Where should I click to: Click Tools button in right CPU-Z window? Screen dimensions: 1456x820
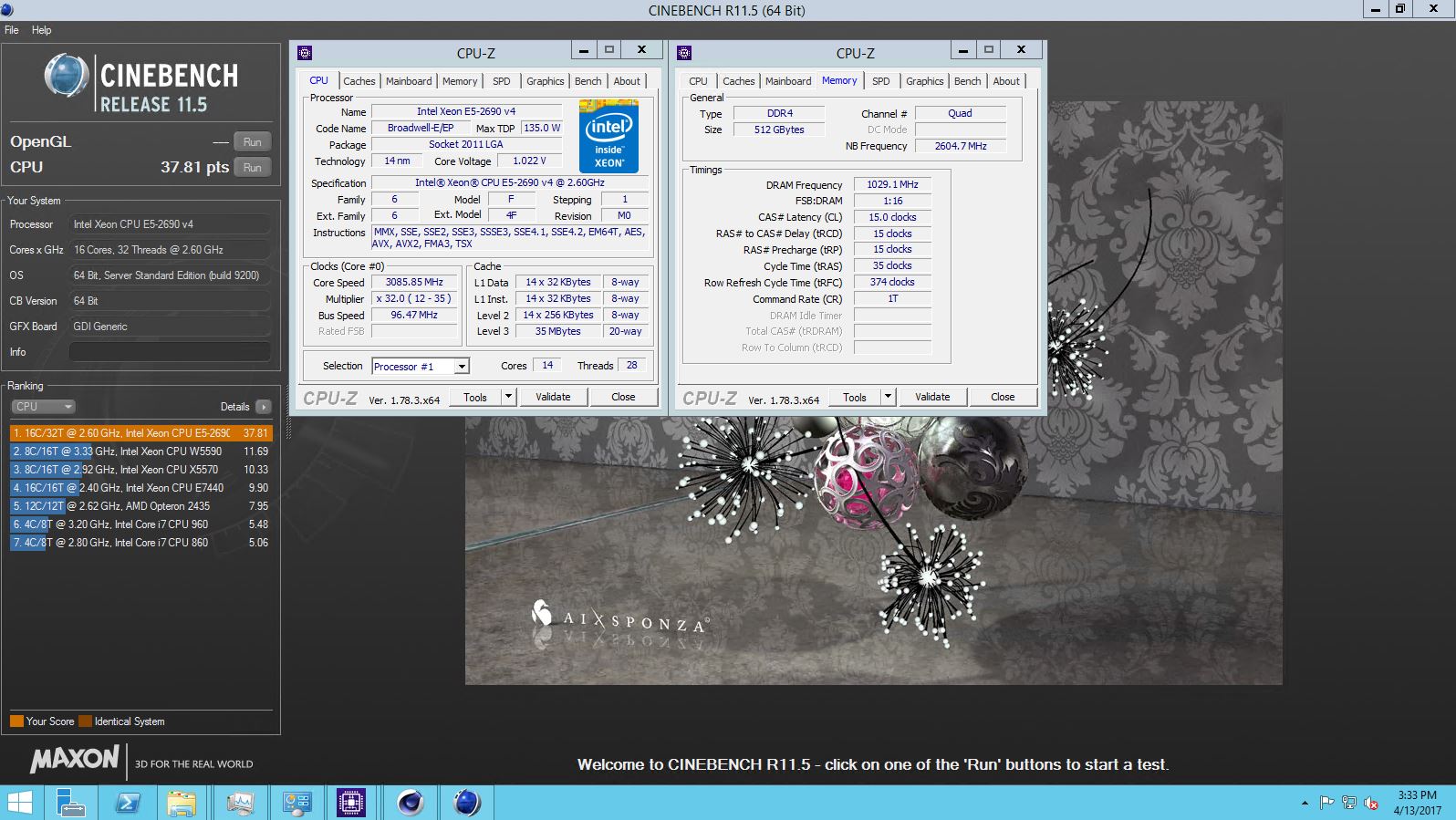click(x=855, y=398)
